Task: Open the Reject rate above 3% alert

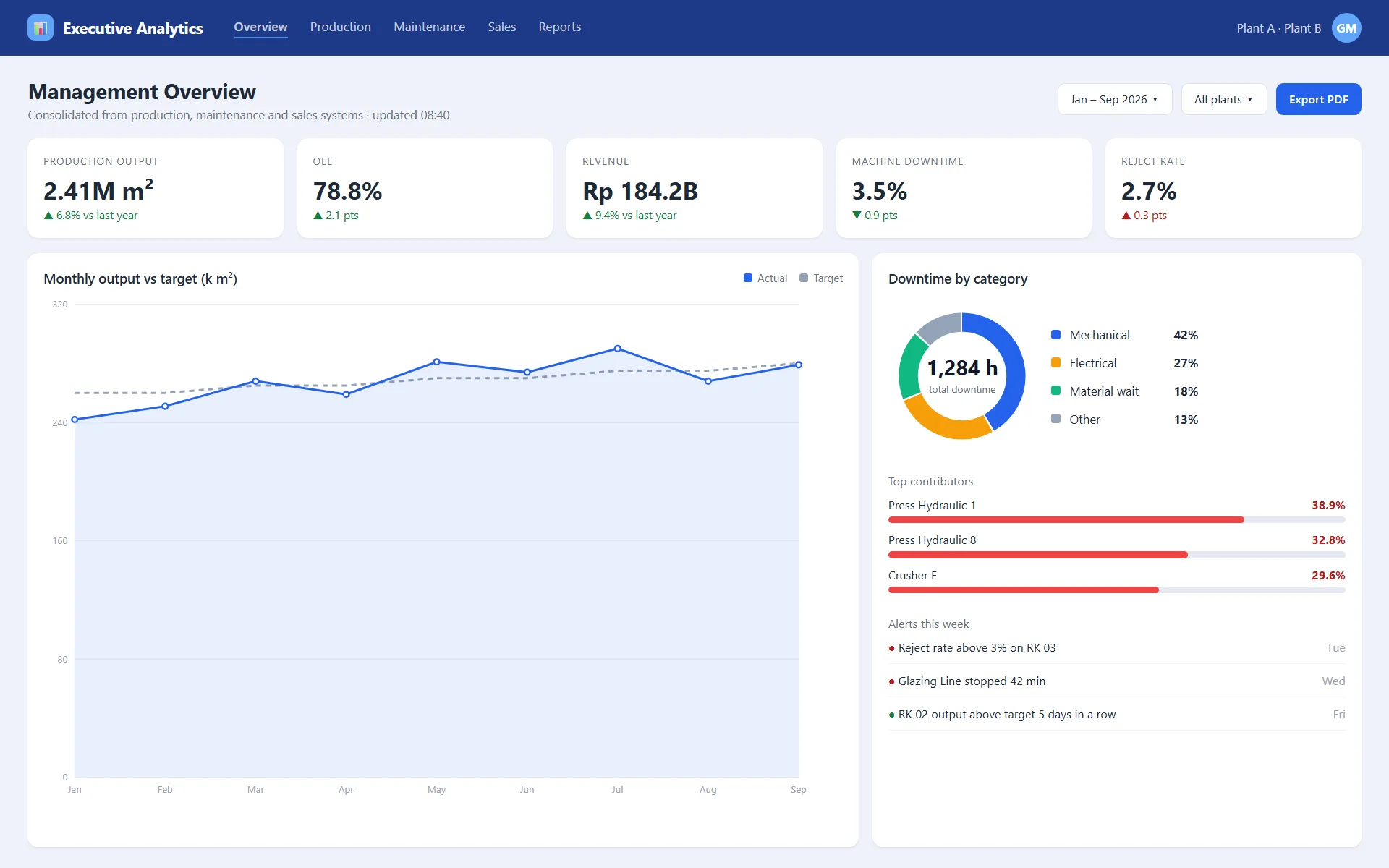Action: click(x=1117, y=648)
